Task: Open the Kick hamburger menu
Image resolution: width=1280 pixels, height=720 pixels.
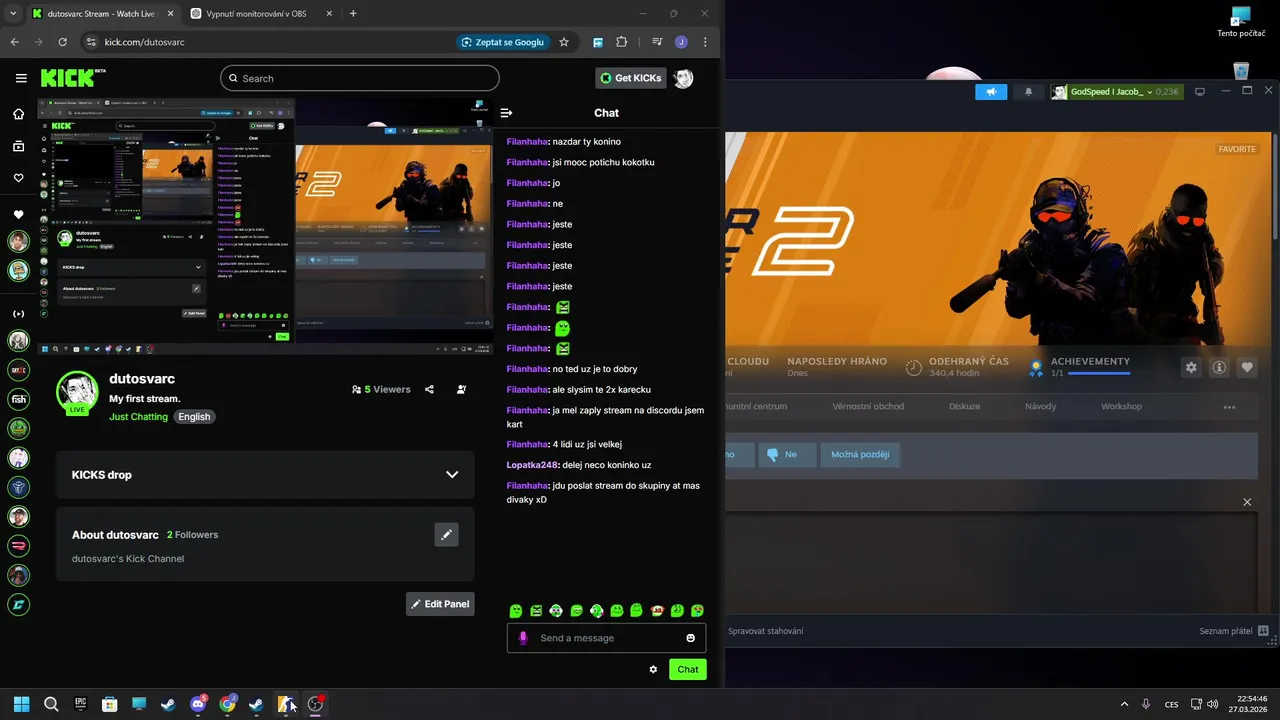Action: click(21, 78)
